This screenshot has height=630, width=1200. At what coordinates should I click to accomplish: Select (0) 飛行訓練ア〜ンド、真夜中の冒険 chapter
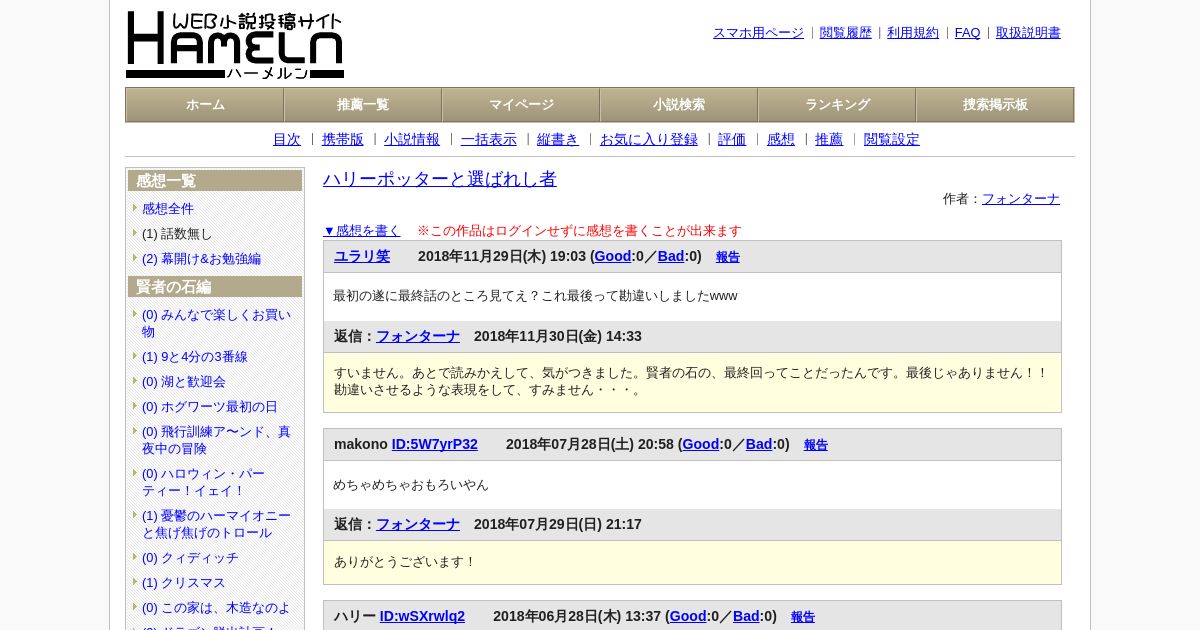(x=216, y=440)
